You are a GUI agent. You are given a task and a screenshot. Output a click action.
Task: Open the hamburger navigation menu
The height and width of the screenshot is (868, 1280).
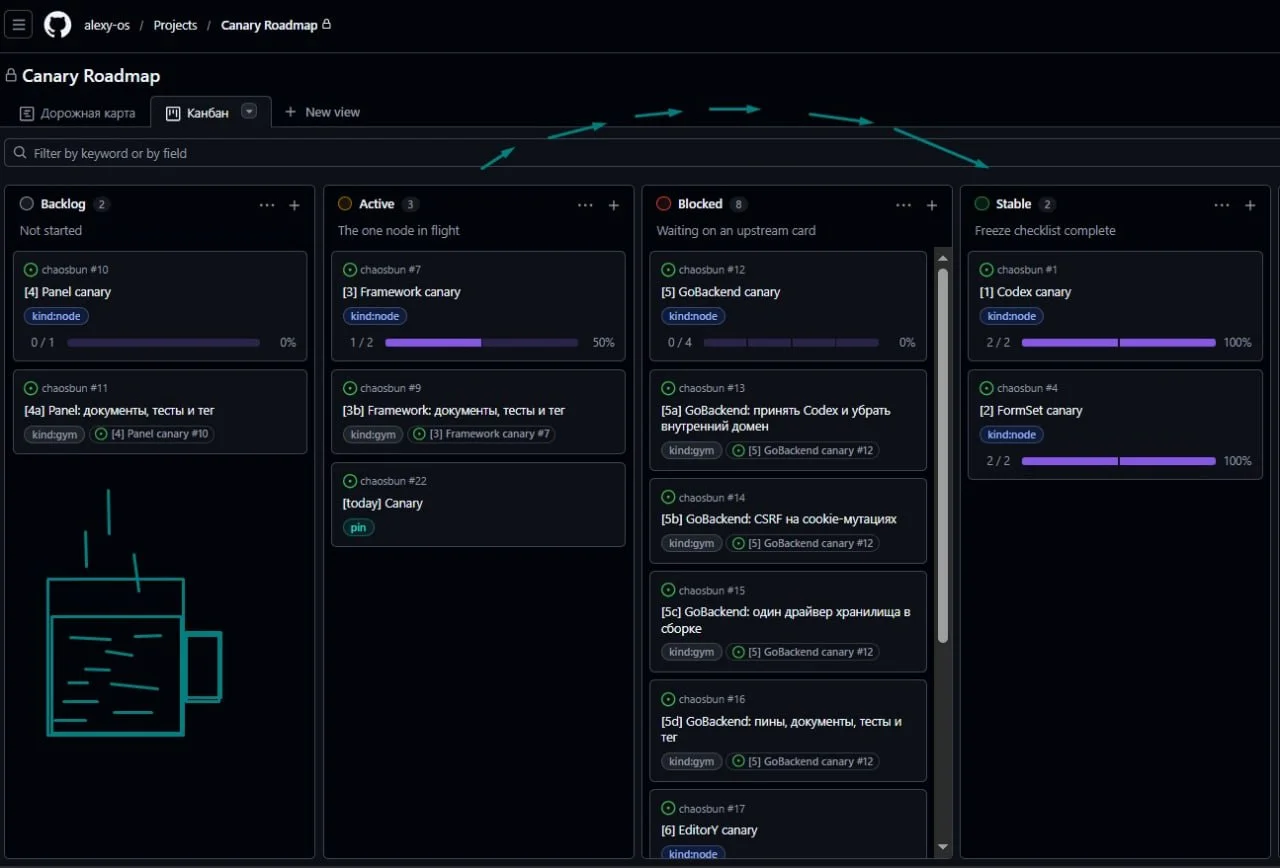tap(18, 25)
